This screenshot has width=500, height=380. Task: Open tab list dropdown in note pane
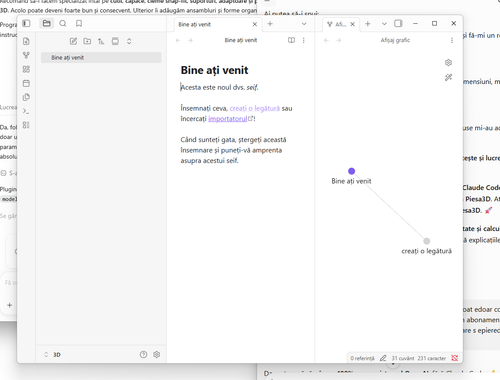pos(304,24)
